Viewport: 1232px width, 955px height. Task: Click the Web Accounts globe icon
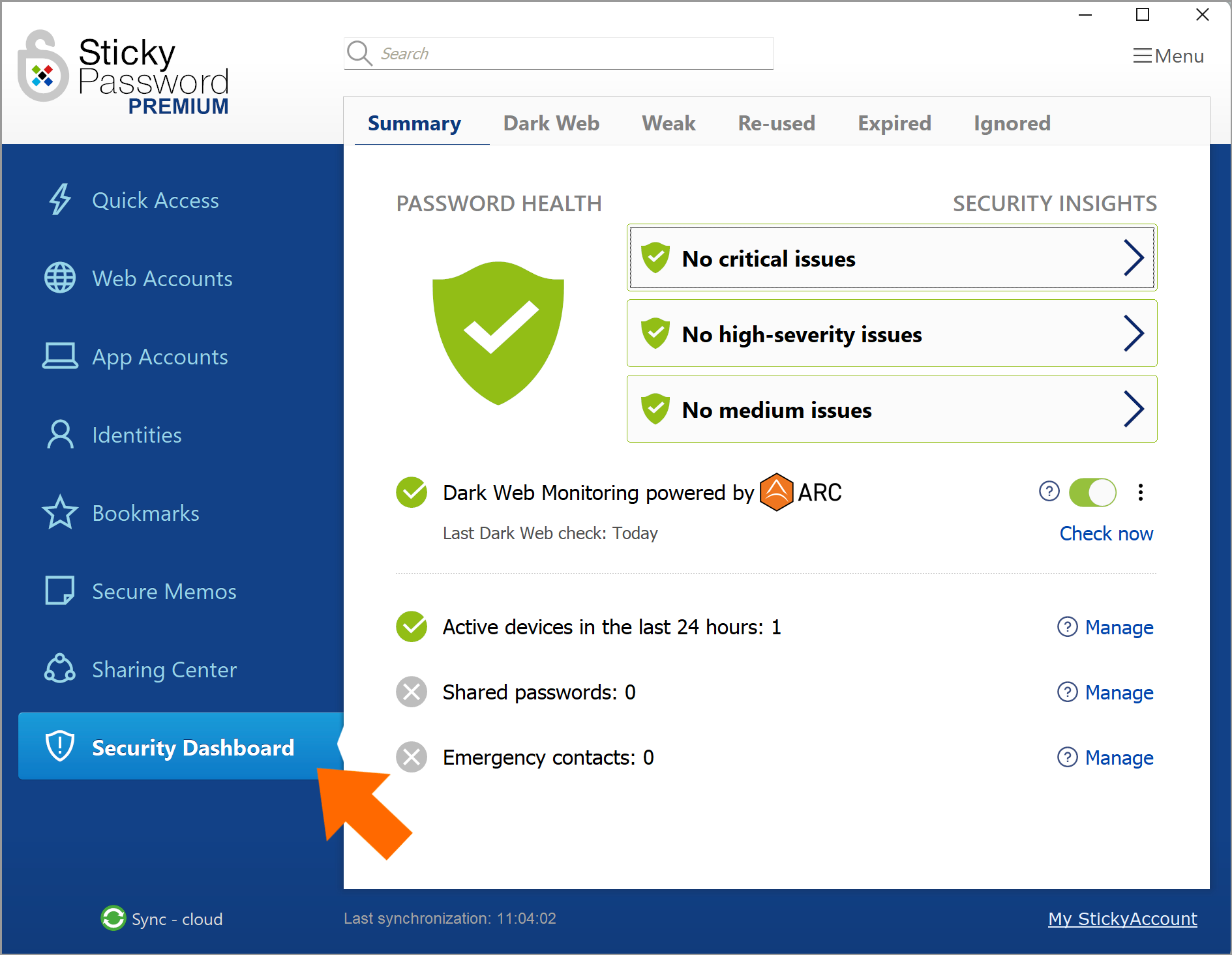pyautogui.click(x=60, y=278)
